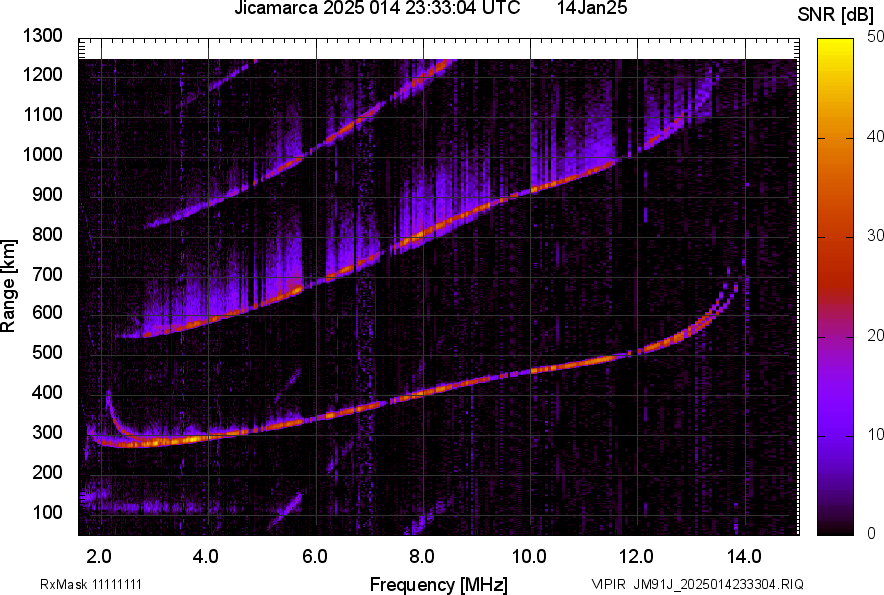Click the plot title 'Jicamarca 2025 014 23:33:04 UTC'
The width and height of the screenshot is (884, 595).
click(x=377, y=8)
